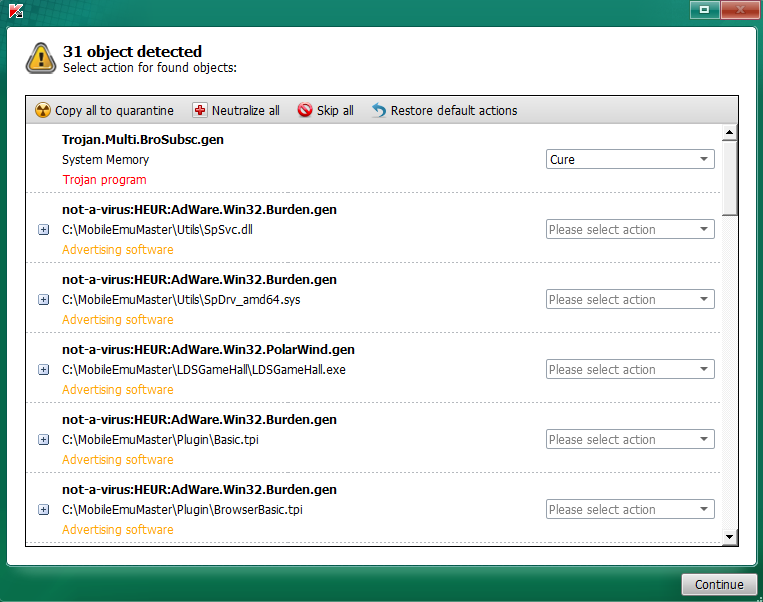The image size is (763, 602).
Task: Select Trojan.Multi.BroSubsc.gen threat name
Action: click(x=143, y=140)
